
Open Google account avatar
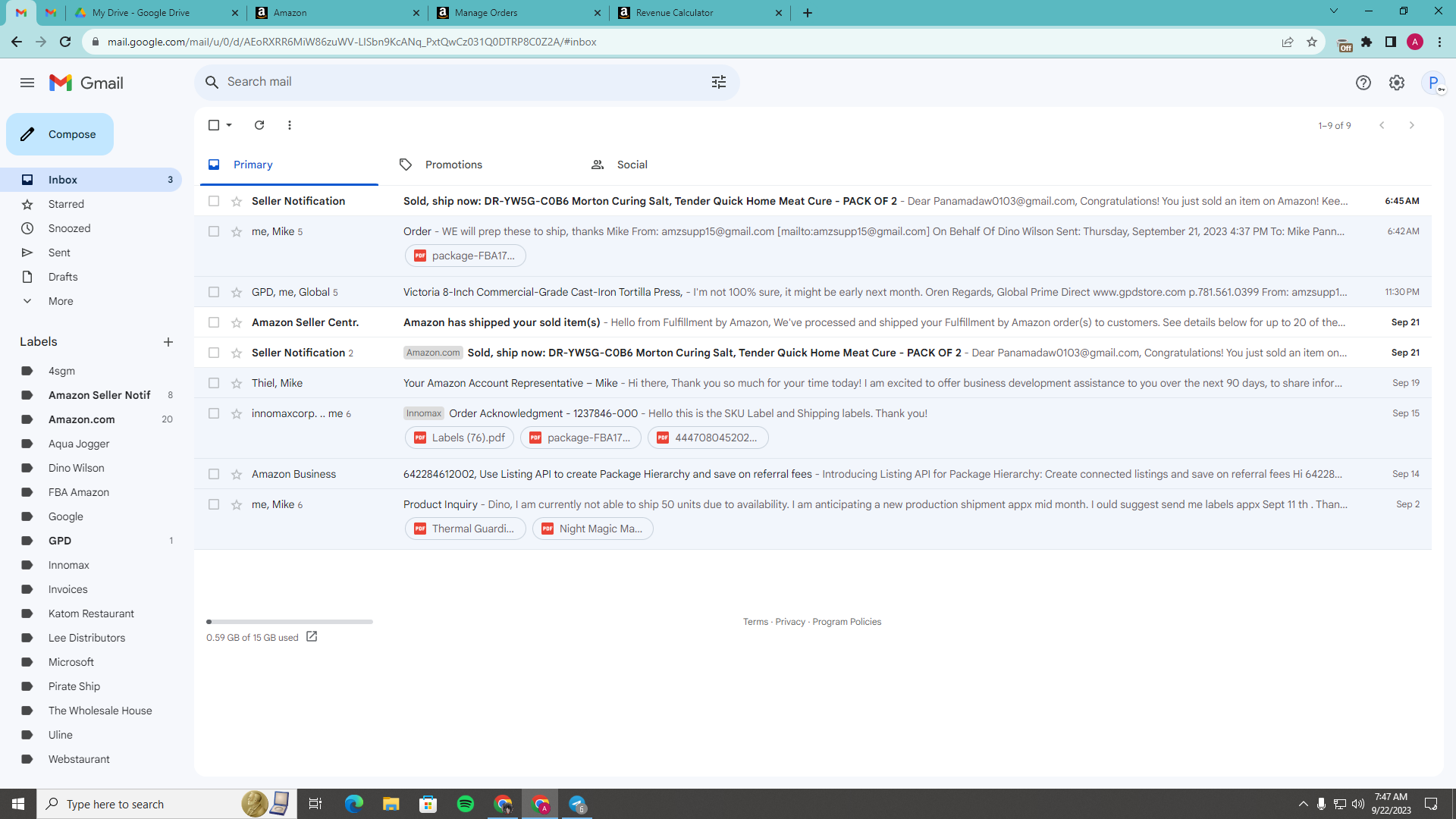(x=1433, y=83)
